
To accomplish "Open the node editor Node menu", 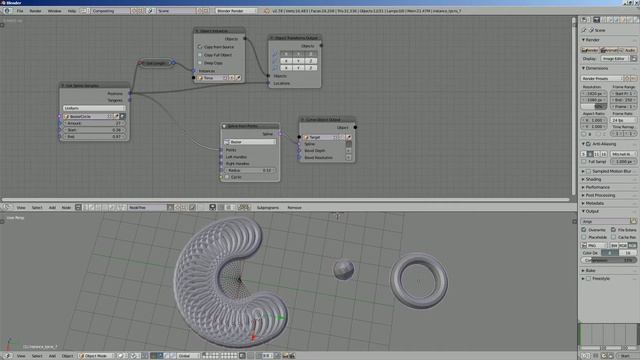I will 66,208.
